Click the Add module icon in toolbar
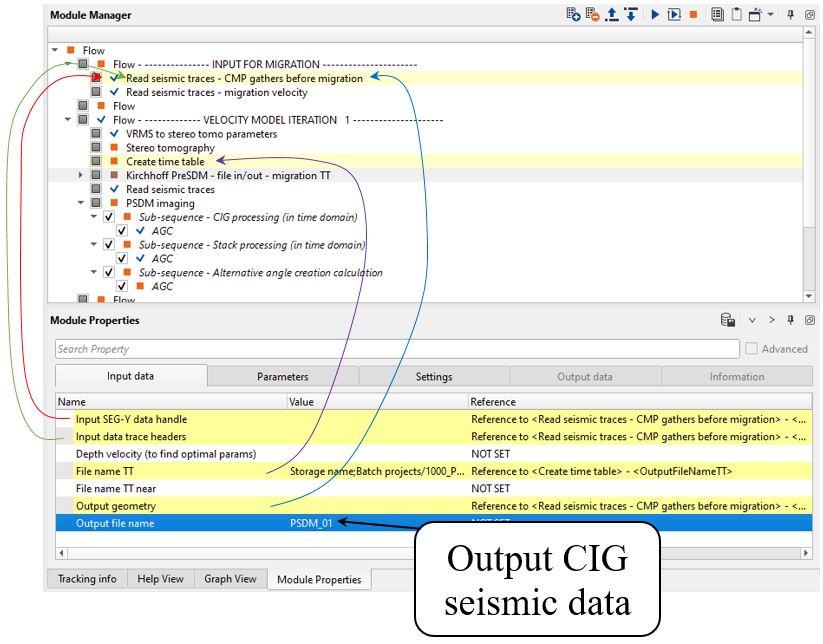The image size is (823, 644). point(573,15)
